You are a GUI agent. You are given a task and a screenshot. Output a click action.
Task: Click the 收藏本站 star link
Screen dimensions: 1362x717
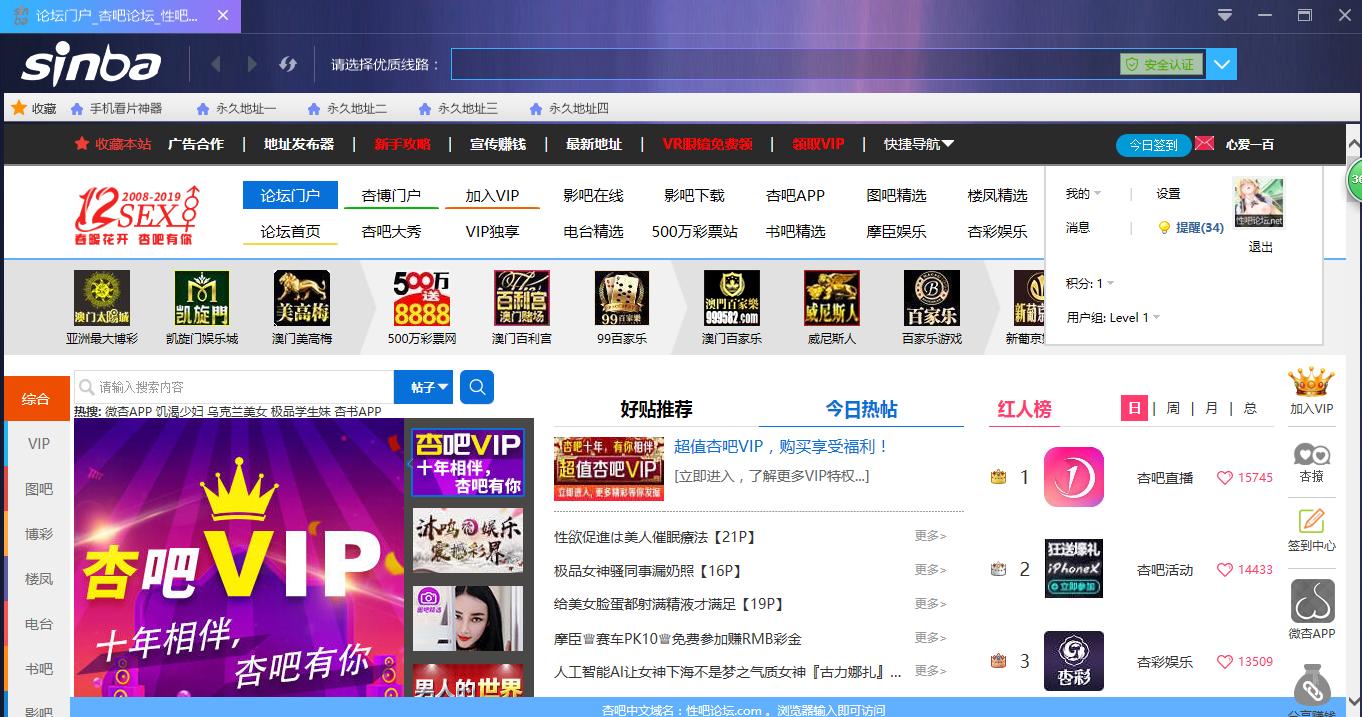pos(113,144)
